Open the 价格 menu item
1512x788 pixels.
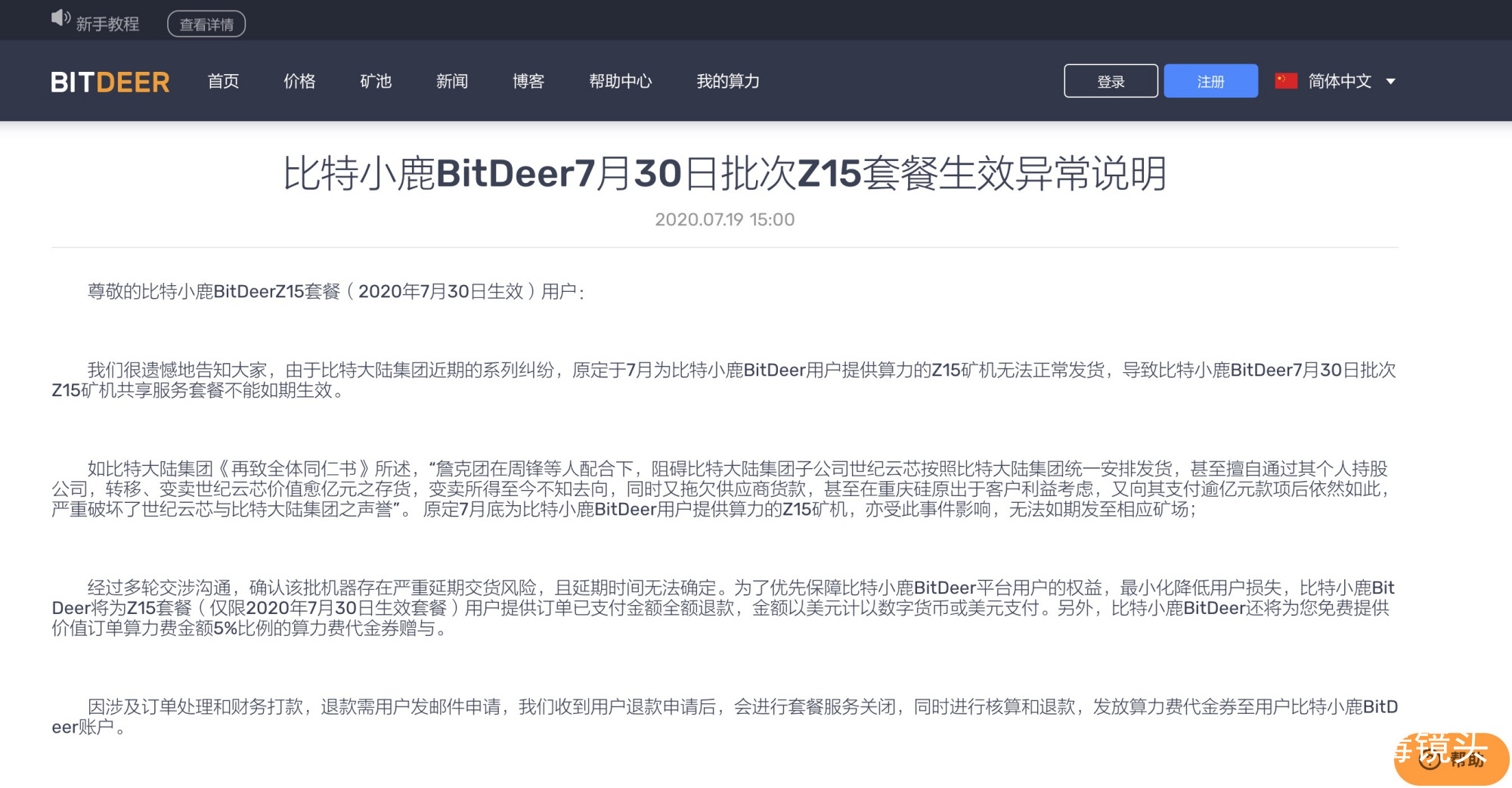[299, 81]
